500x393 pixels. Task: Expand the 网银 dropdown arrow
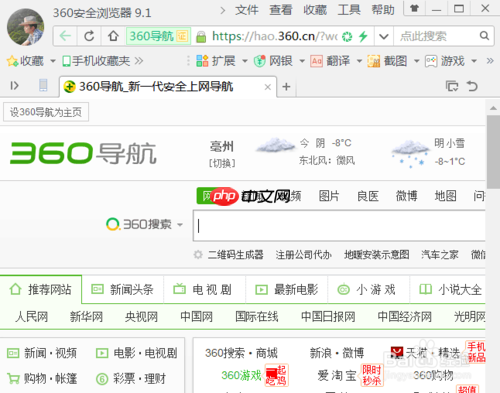(302, 61)
